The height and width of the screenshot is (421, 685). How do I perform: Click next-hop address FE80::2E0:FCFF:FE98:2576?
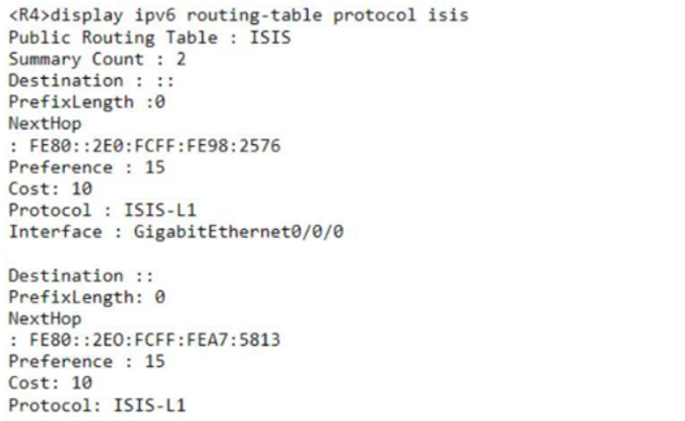(x=155, y=145)
